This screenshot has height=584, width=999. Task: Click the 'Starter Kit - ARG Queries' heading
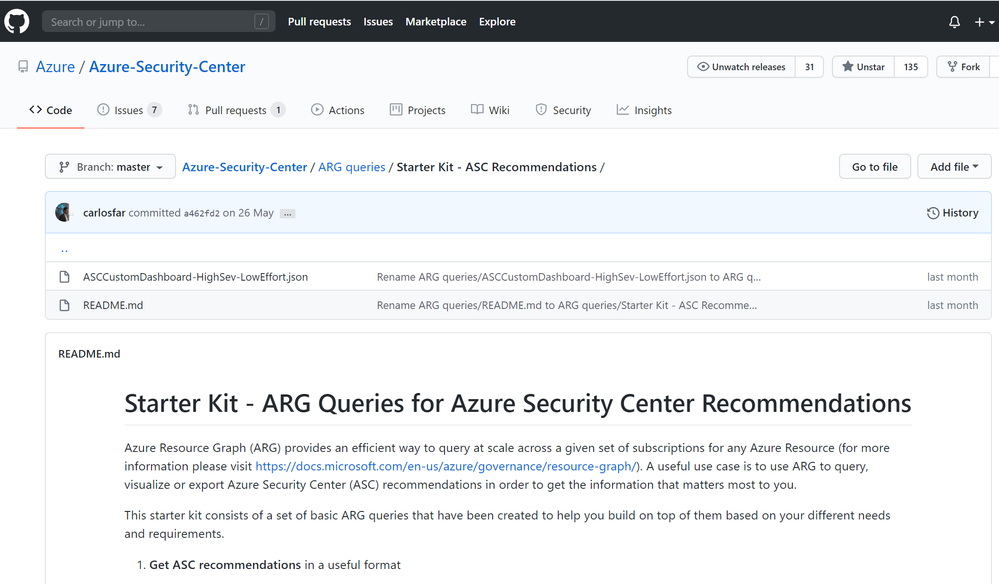[517, 404]
